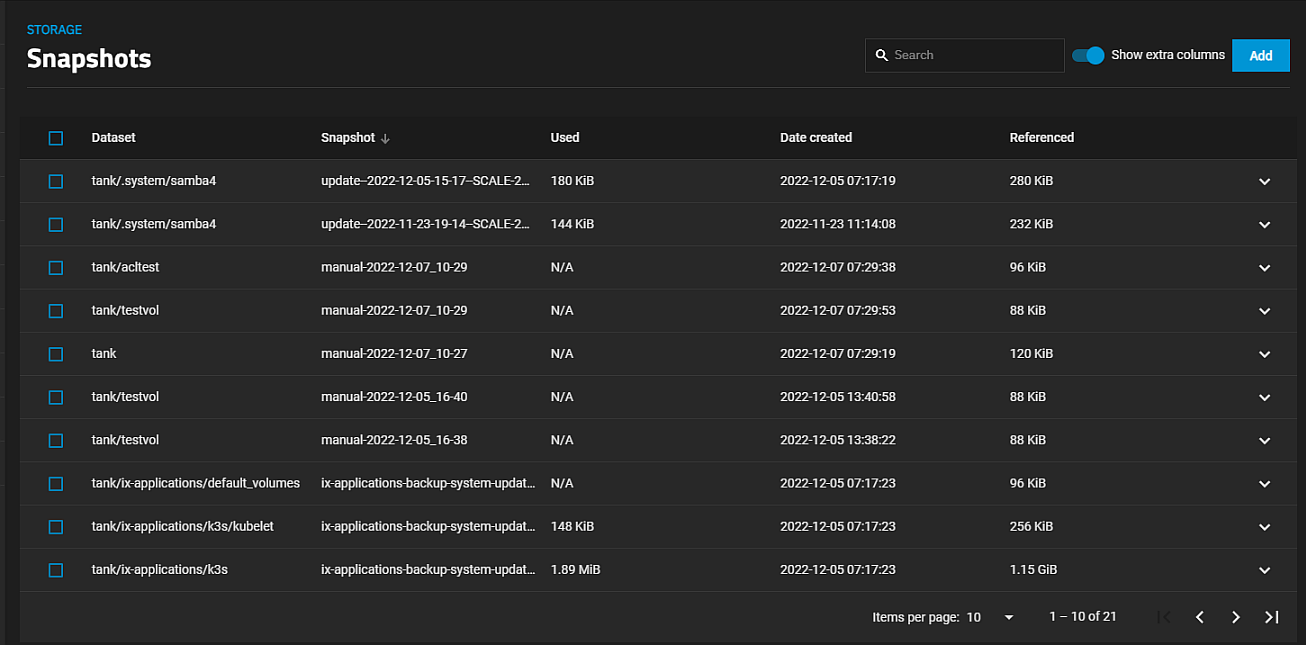Sort by the Date created column
This screenshot has width=1306, height=645.
click(816, 138)
